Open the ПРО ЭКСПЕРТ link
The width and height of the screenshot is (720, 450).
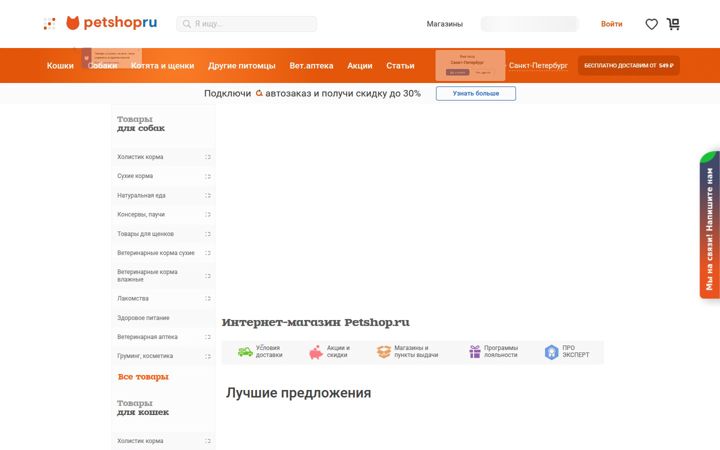[x=576, y=351]
